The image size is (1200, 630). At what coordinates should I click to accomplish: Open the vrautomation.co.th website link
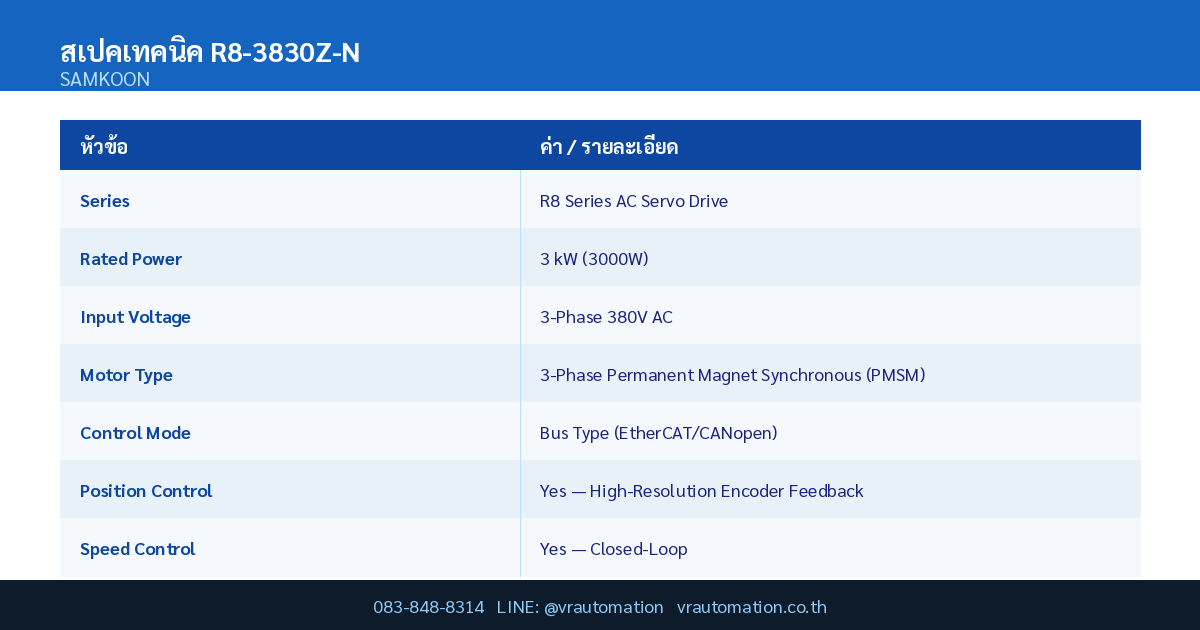[x=752, y=607]
